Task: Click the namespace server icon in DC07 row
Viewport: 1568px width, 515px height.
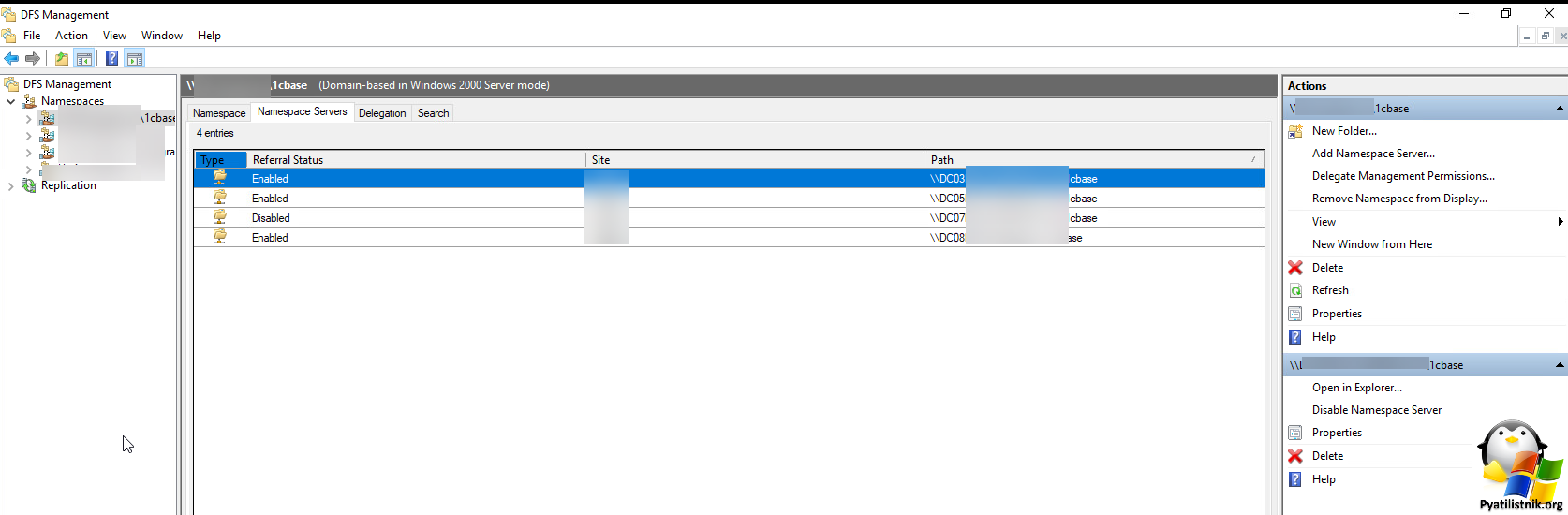Action: pyautogui.click(x=219, y=217)
